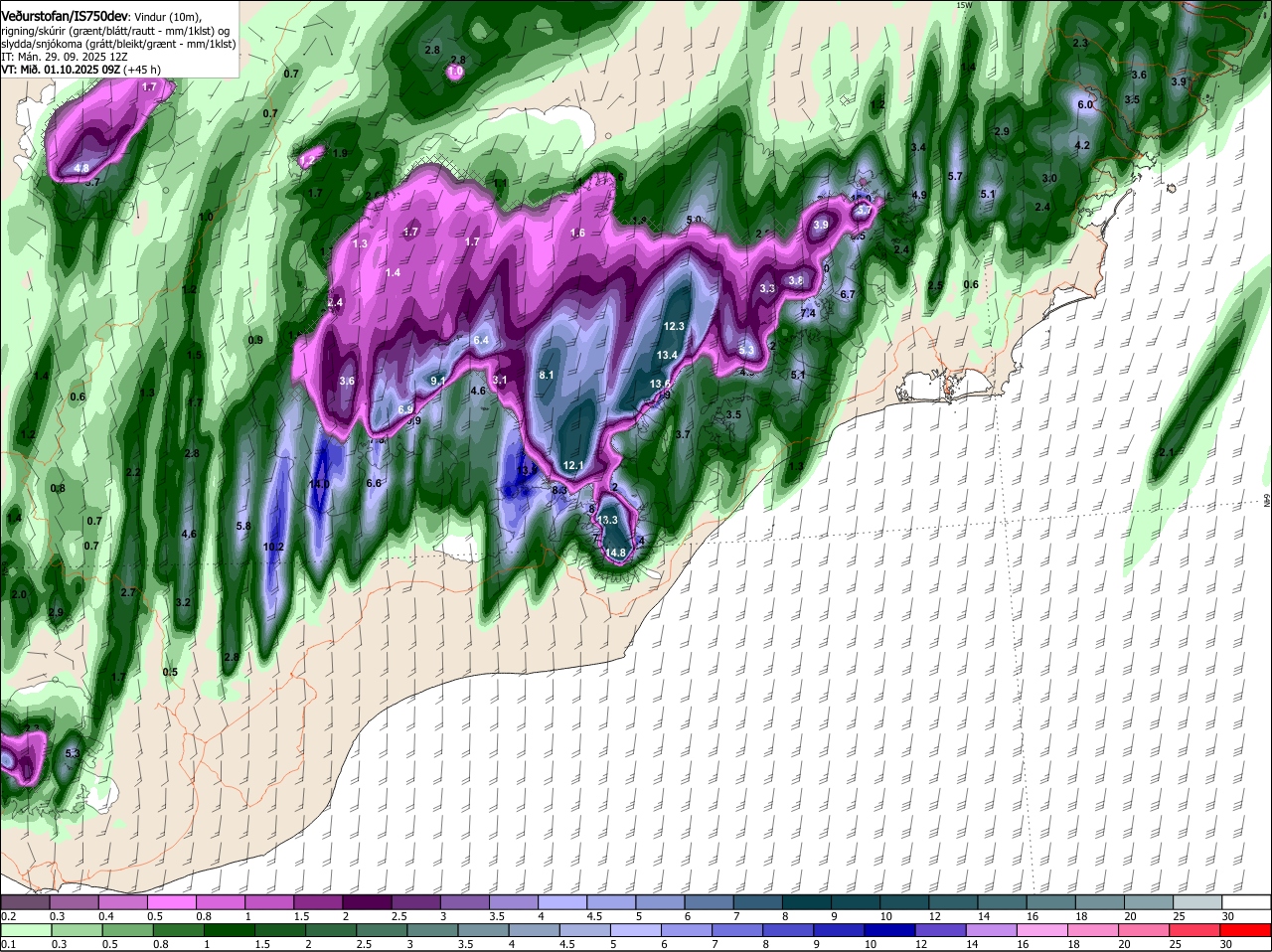This screenshot has width=1272, height=952.
Task: Select the 13.4 precipitation value
Action: pos(666,355)
